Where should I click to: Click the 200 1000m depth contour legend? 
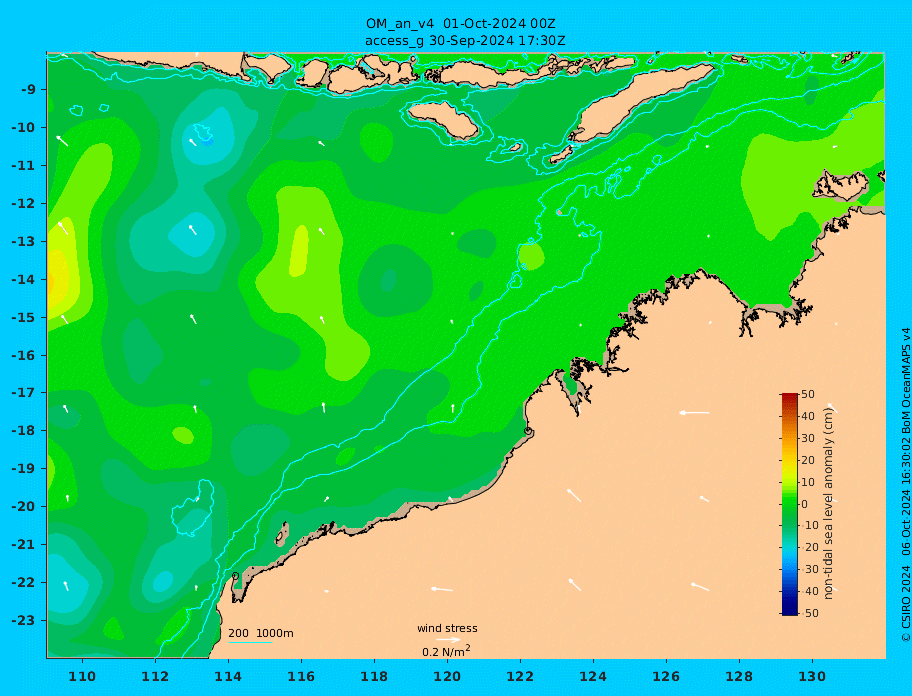[x=261, y=633]
